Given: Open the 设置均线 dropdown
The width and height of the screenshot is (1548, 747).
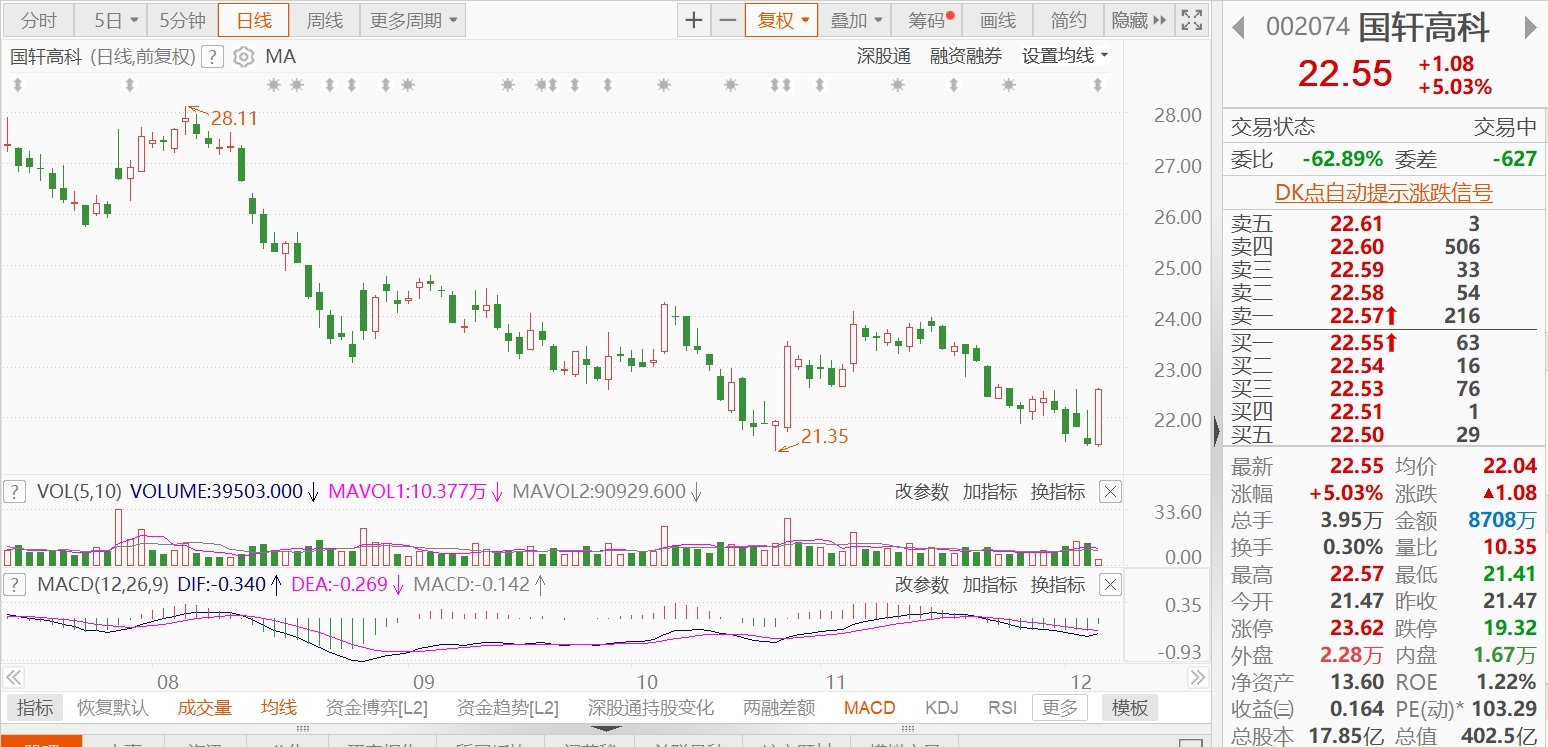Looking at the screenshot, I should [x=1065, y=57].
